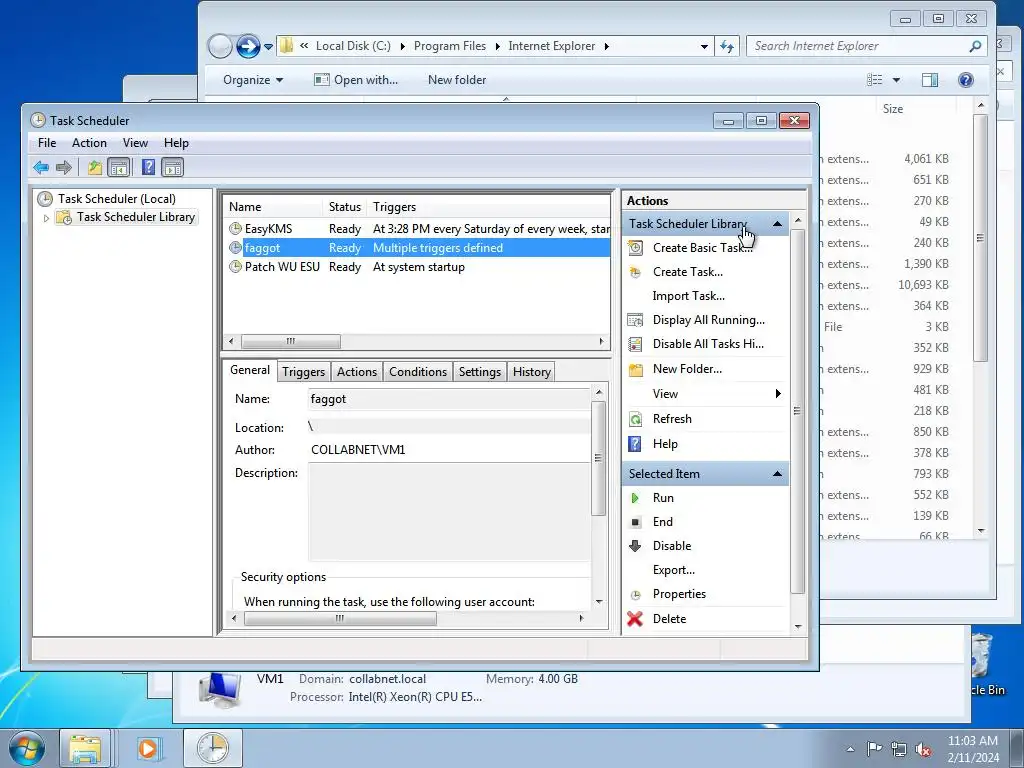Image resolution: width=1024 pixels, height=768 pixels.
Task: Click Organize dropdown in Explorer window
Action: pos(253,80)
